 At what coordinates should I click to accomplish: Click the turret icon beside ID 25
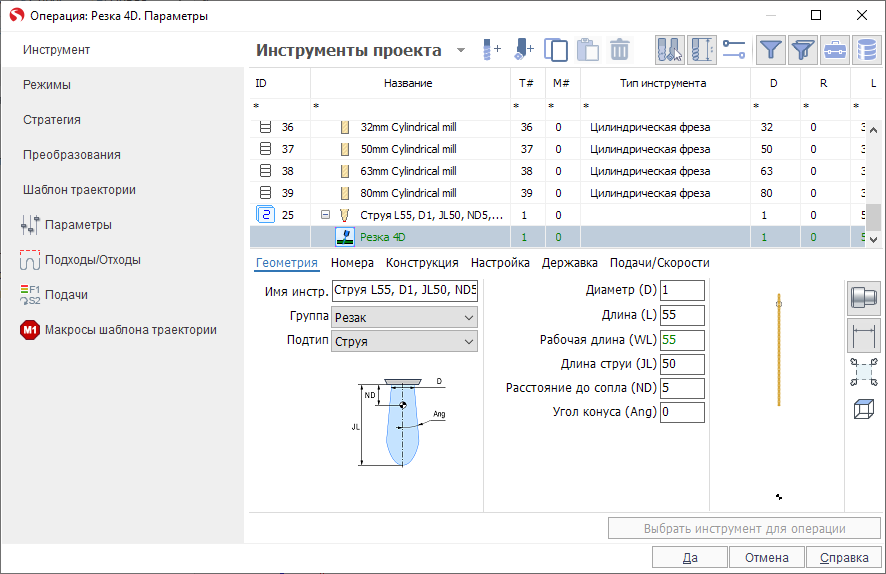(266, 215)
